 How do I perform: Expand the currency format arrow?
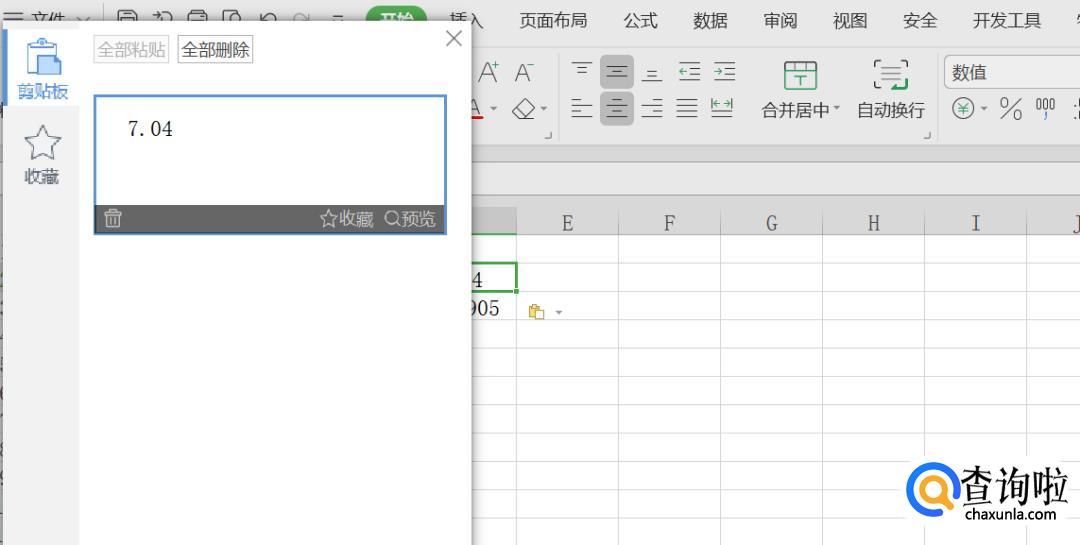(x=984, y=109)
